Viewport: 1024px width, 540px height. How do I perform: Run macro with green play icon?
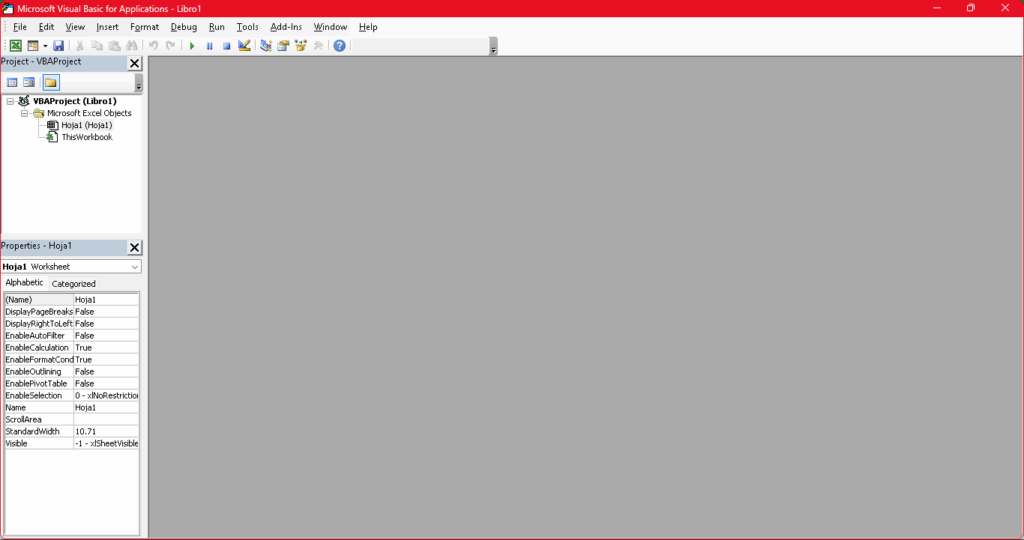[192, 46]
